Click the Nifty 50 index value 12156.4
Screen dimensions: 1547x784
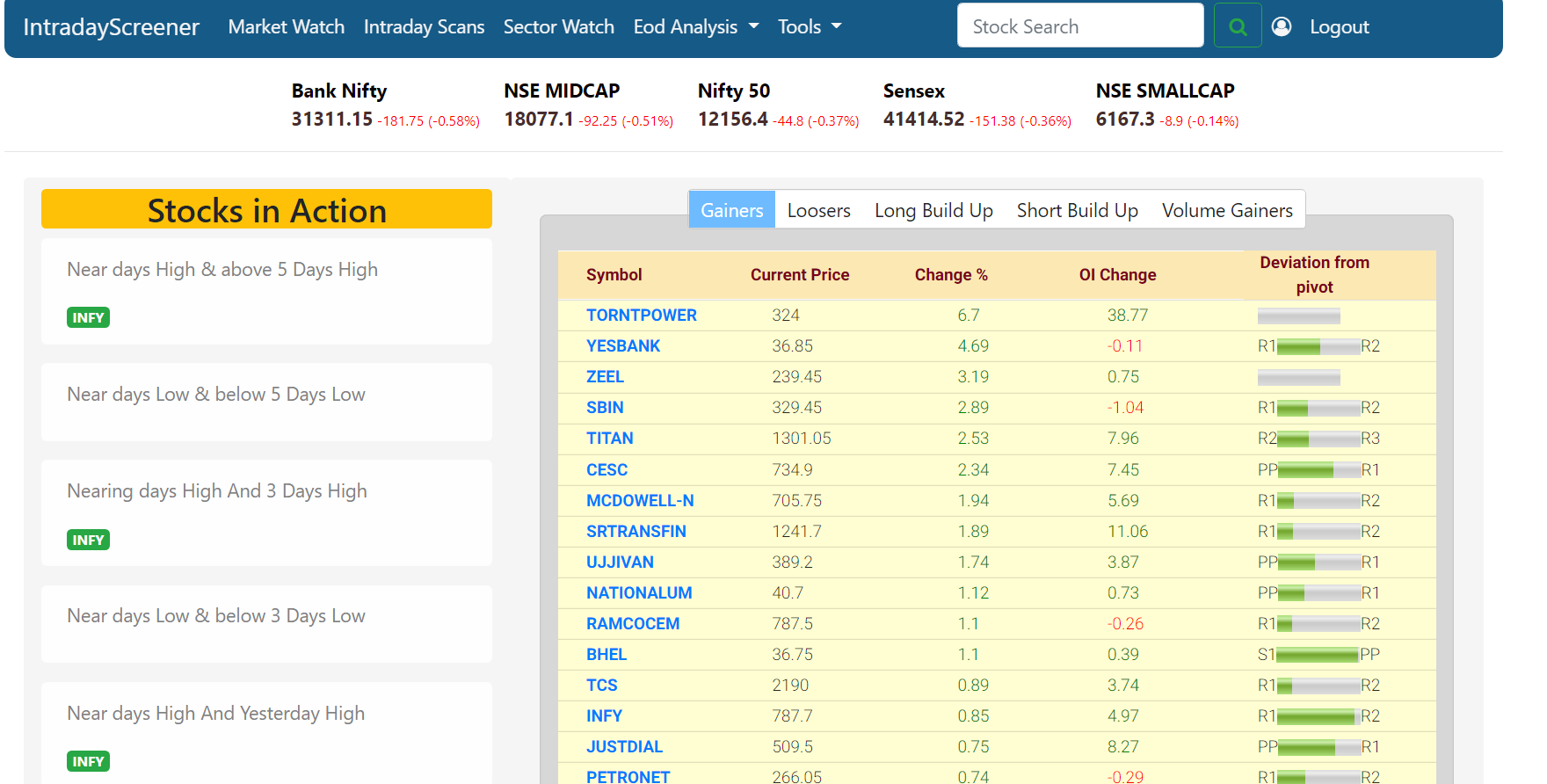coord(733,119)
